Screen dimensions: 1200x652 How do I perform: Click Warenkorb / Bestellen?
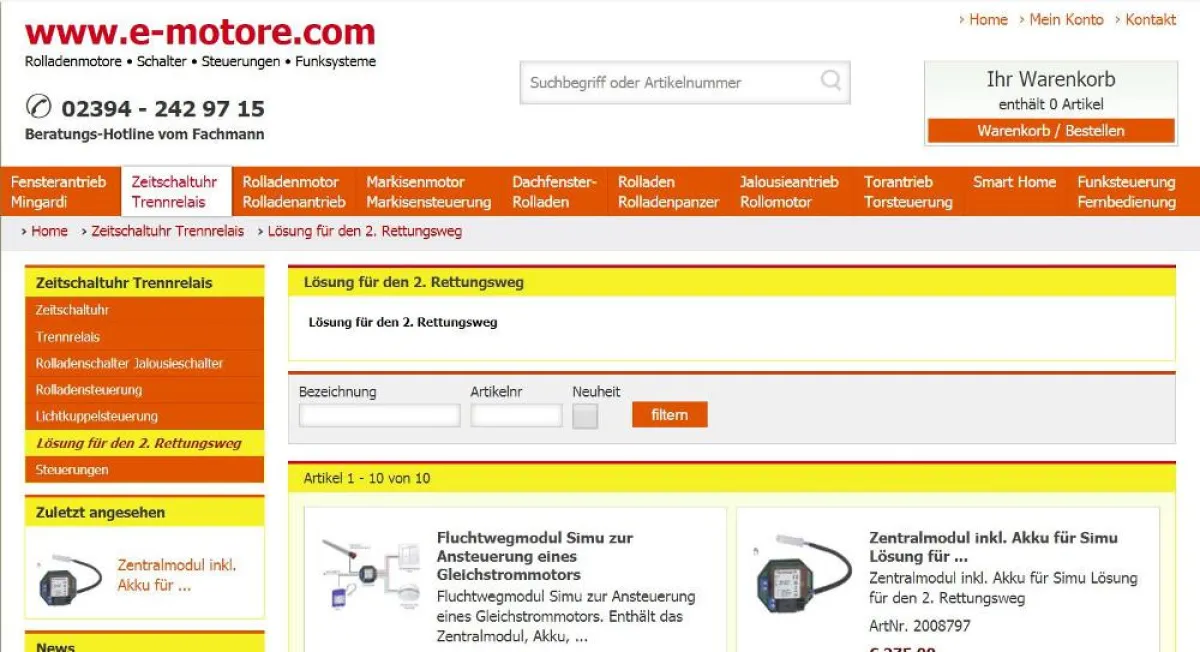pyautogui.click(x=1050, y=130)
